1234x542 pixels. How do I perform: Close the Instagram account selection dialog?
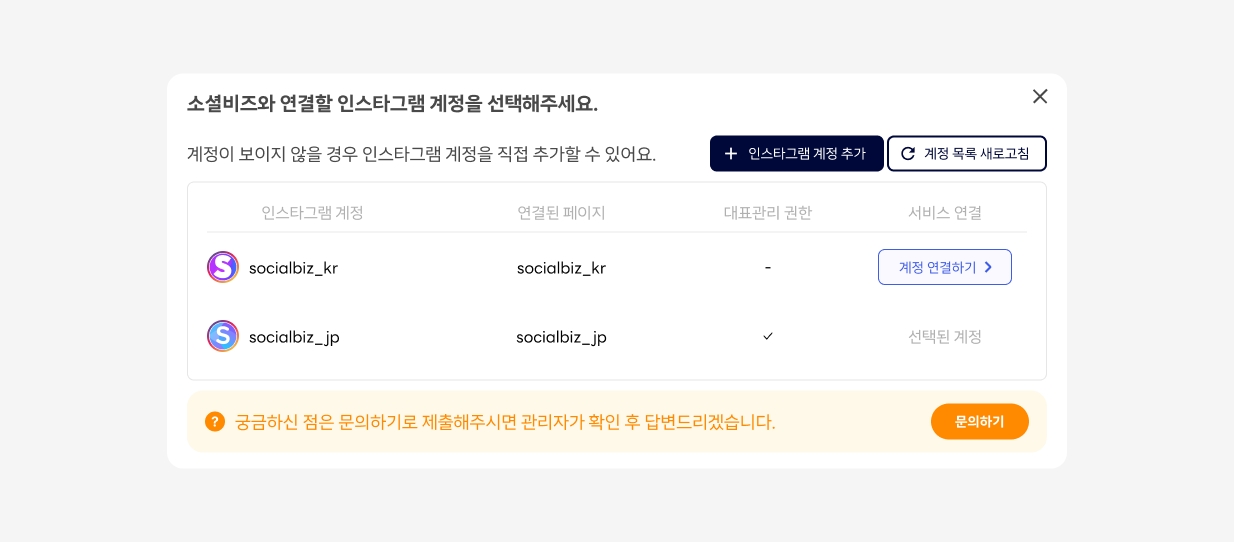coord(1040,96)
